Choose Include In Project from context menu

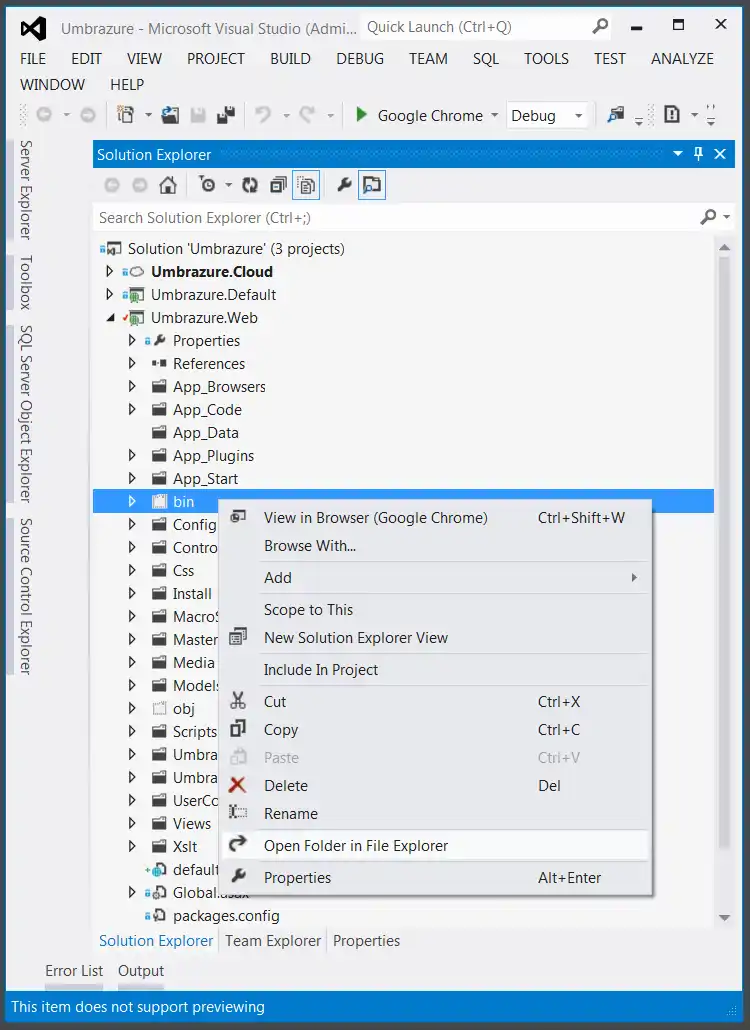[435, 669]
